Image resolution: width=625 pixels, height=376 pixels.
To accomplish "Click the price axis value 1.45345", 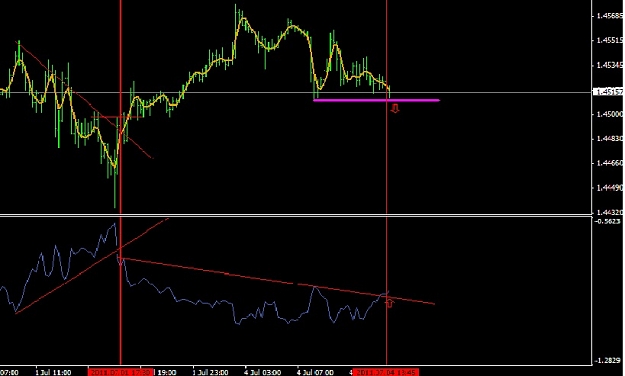I will click(x=609, y=65).
